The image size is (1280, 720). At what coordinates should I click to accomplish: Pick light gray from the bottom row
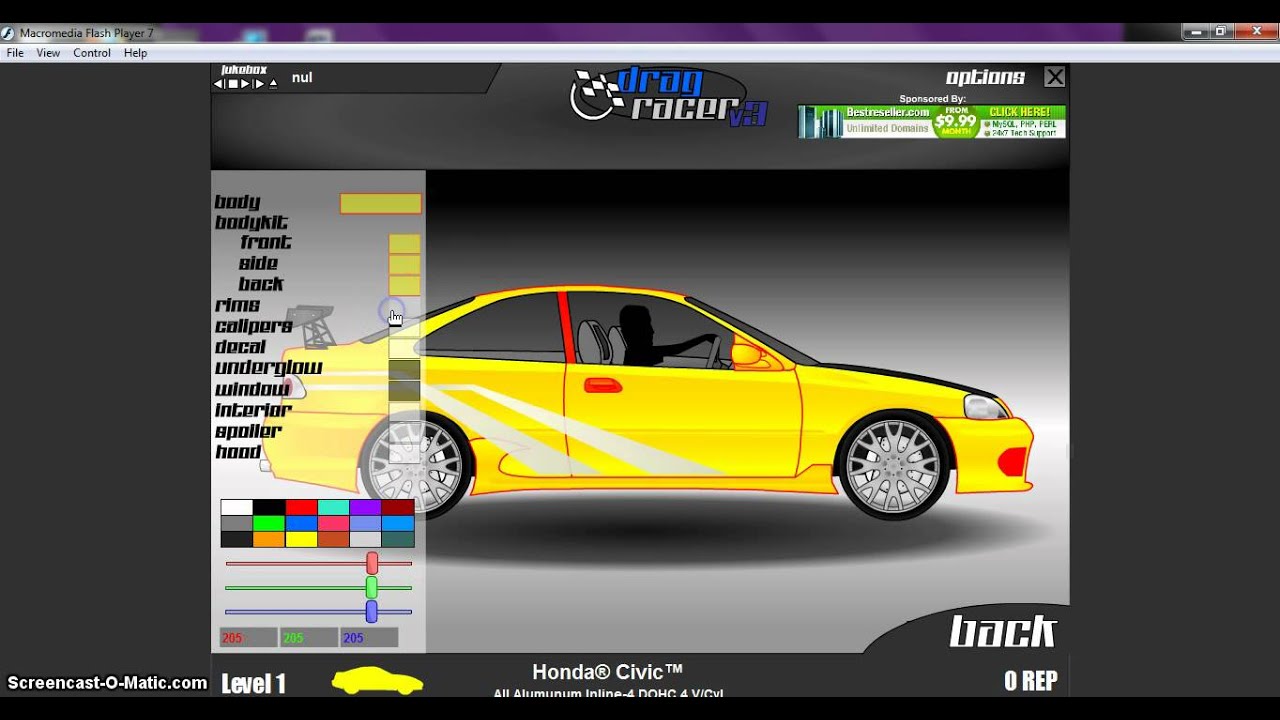click(366, 540)
